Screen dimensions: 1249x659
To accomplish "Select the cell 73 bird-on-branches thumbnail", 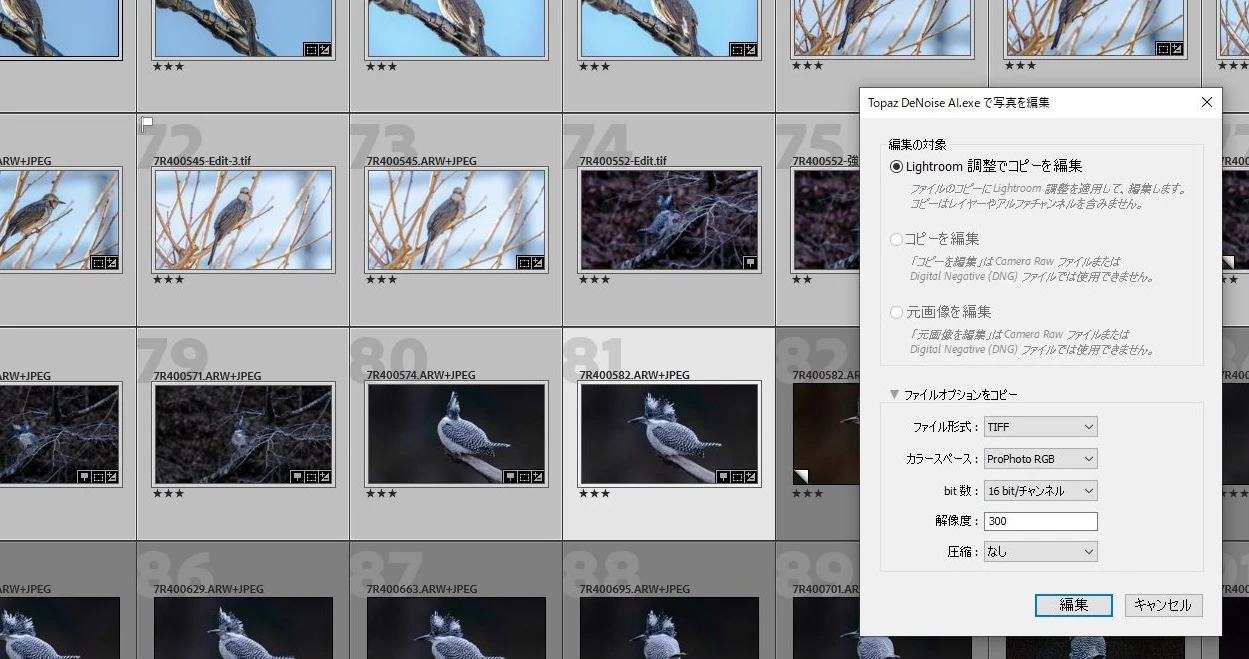I will (456, 220).
